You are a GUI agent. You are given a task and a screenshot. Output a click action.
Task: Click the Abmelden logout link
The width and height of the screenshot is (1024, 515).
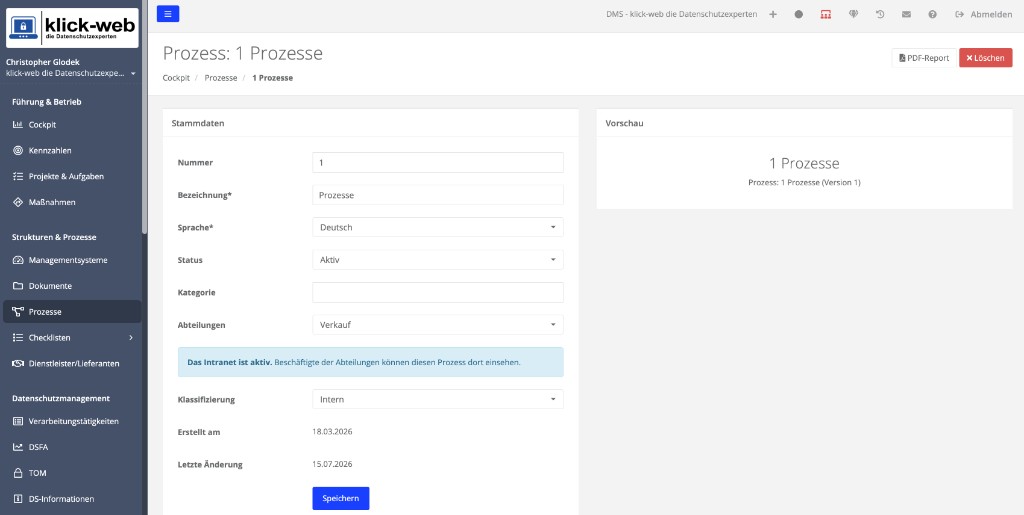pyautogui.click(x=984, y=14)
